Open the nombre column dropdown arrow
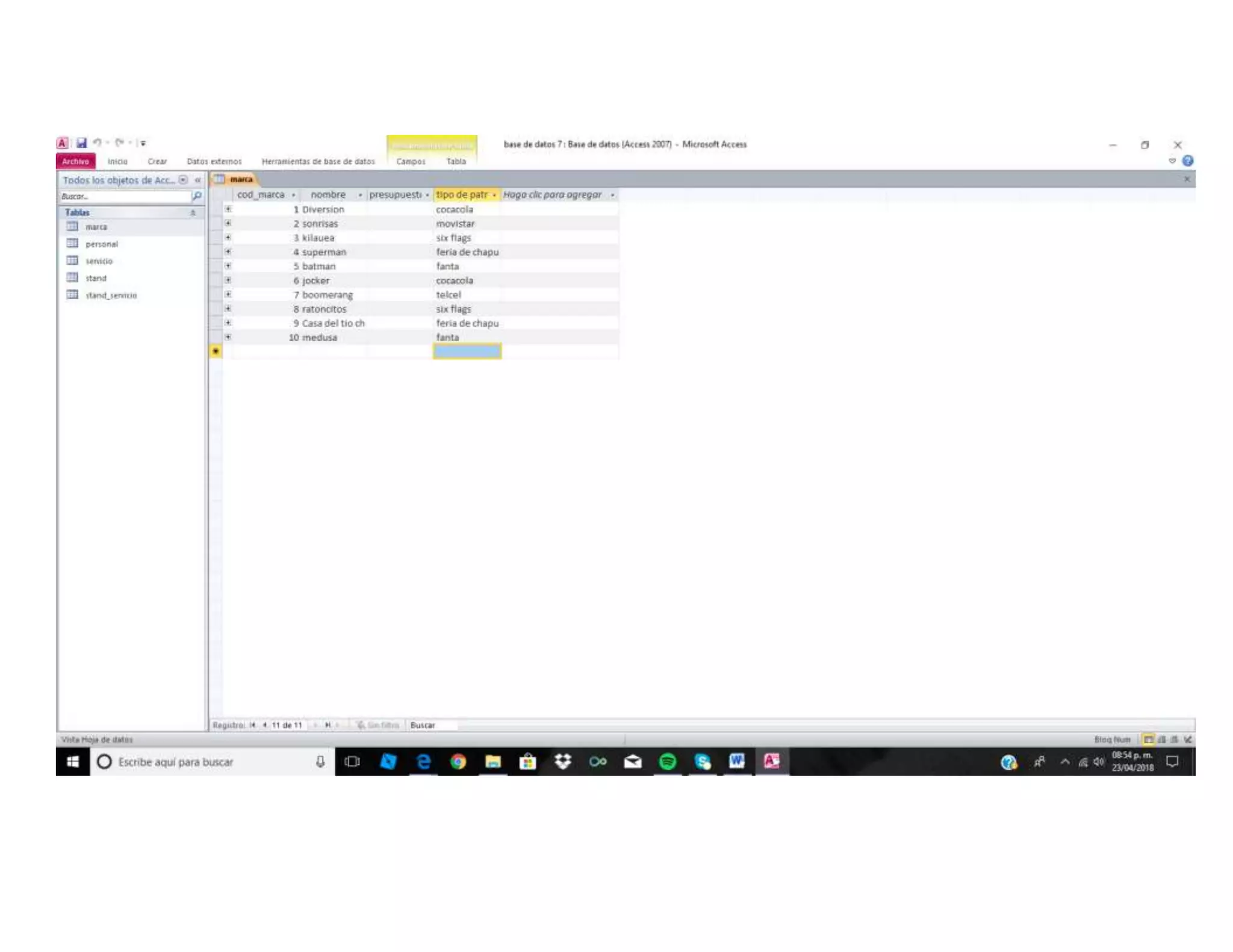Image resolution: width=1233 pixels, height=952 pixels. (360, 195)
